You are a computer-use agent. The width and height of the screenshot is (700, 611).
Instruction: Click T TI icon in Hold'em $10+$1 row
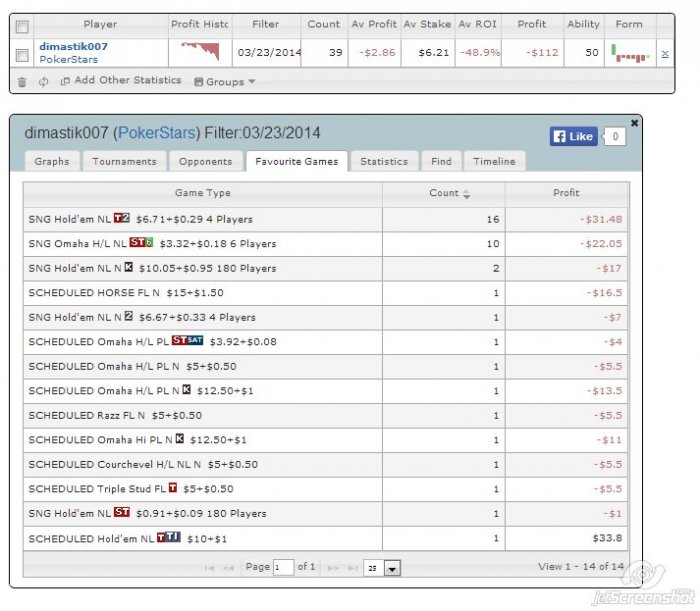169,536
